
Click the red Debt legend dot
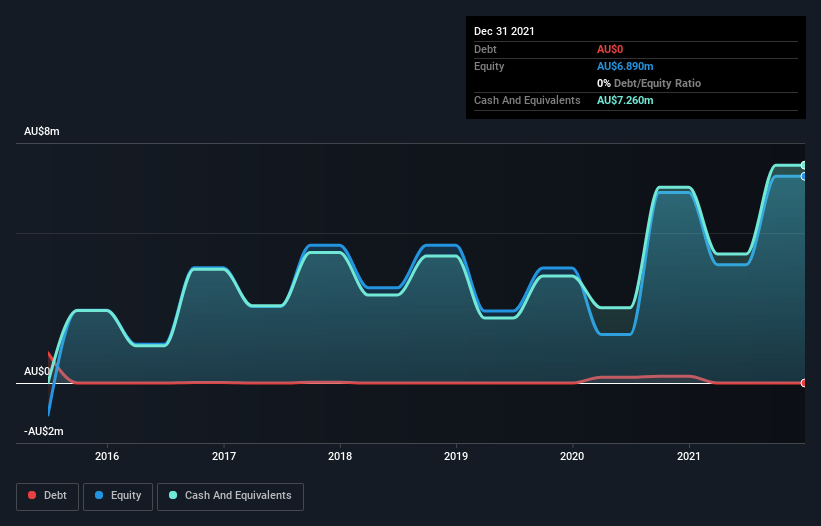coord(32,495)
